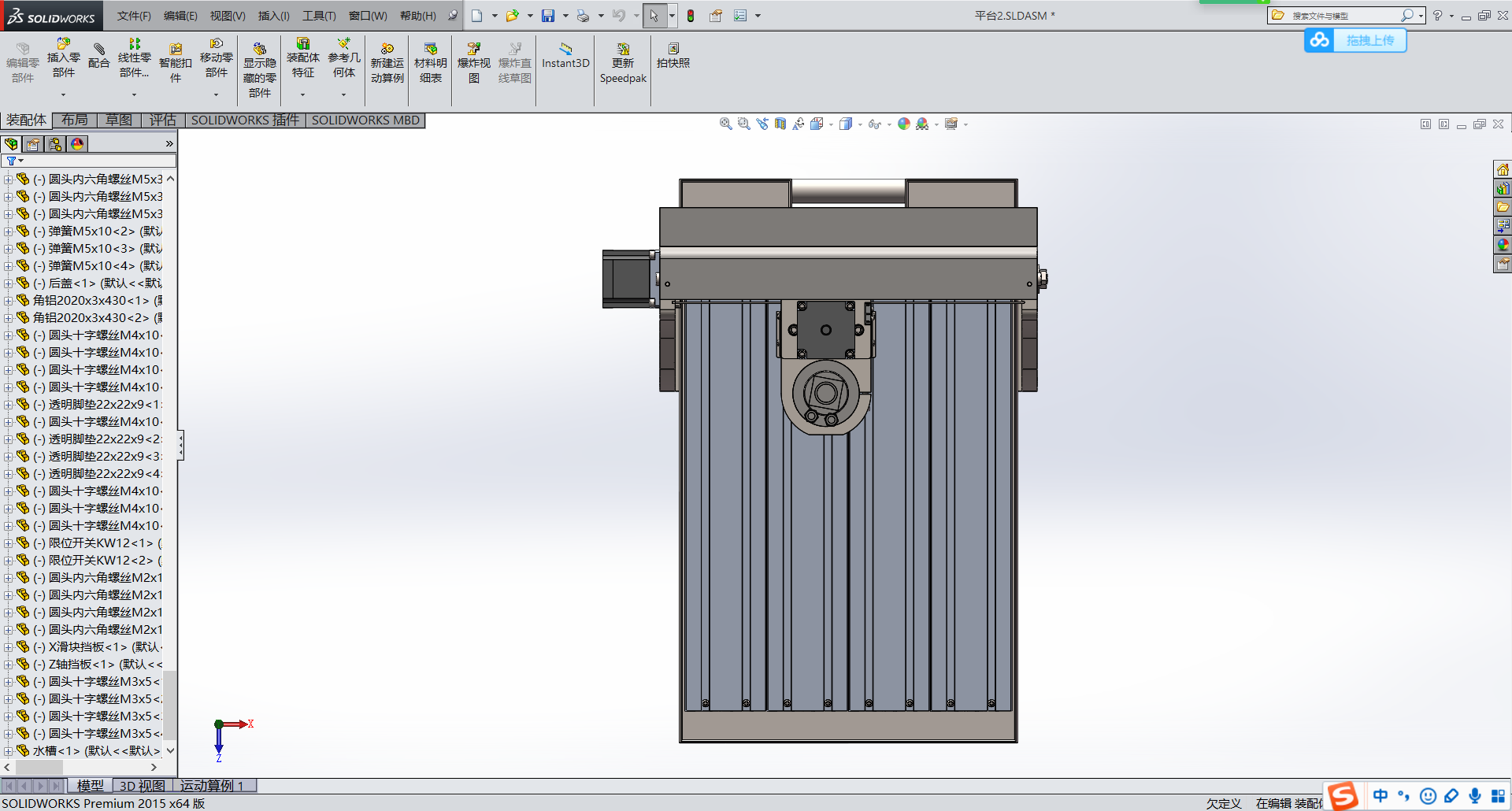Expand the 水槽<1> tree node
Viewport: 1512px width, 811px height.
[8, 751]
